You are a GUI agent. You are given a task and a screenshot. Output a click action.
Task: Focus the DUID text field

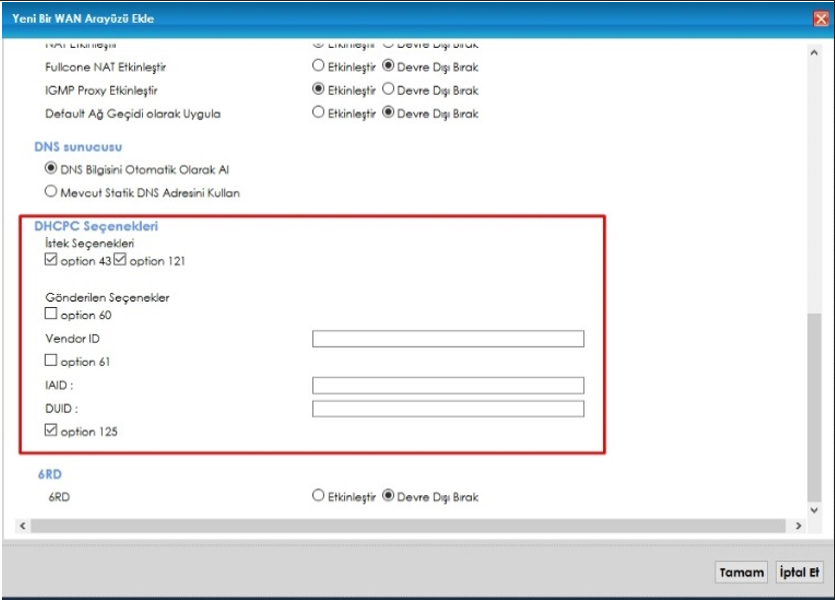pos(448,409)
